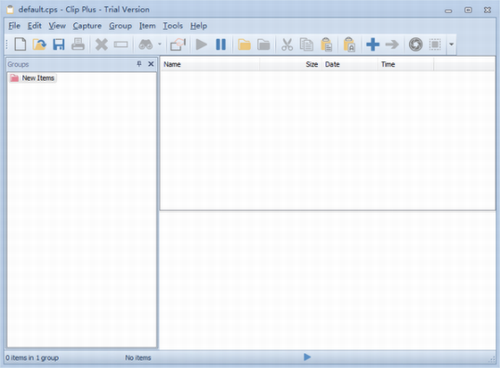Screen dimensions: 500x368
Task: Pause capture with the Pause icon
Action: click(221, 44)
